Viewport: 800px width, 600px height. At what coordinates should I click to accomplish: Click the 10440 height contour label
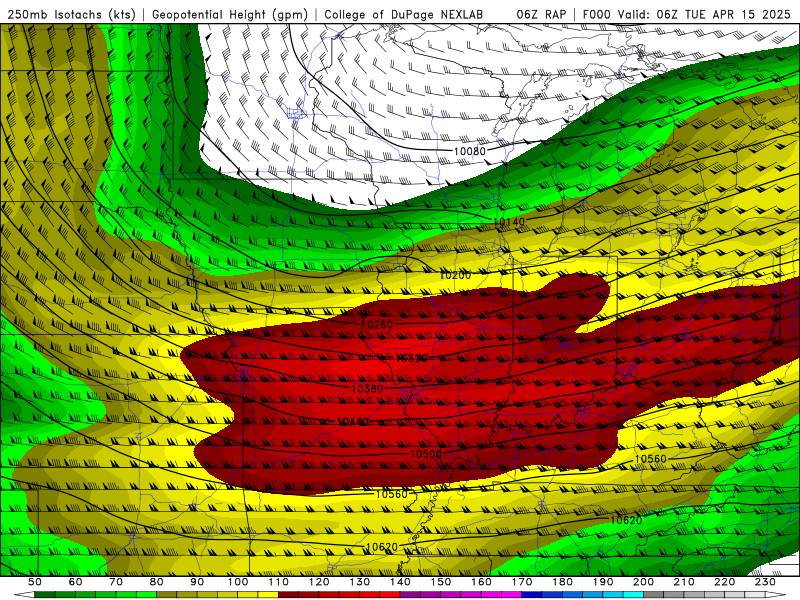click(x=353, y=421)
